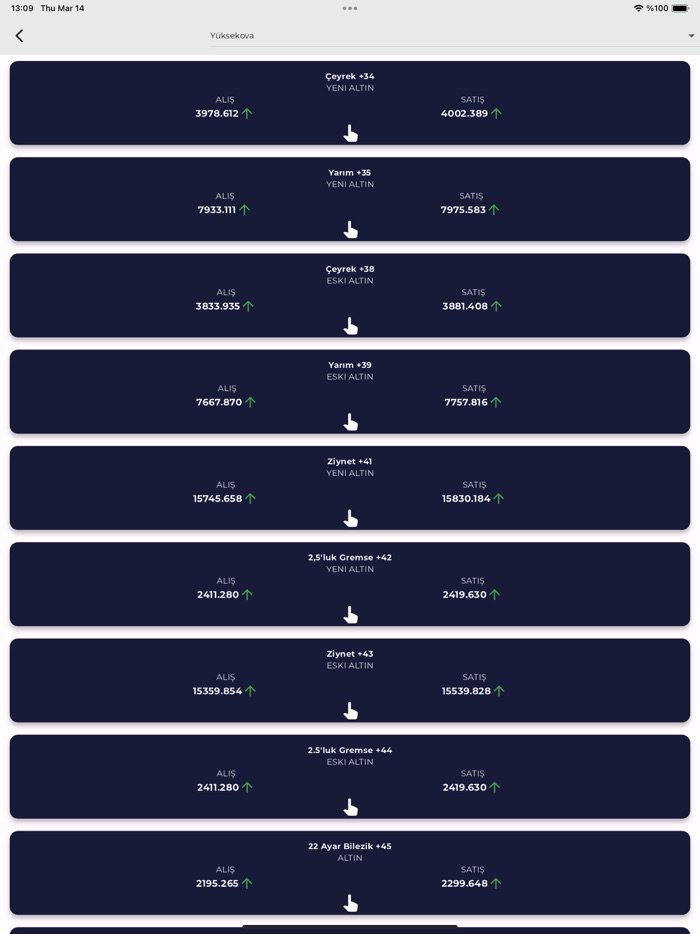Tap the hand pointer icon on Ziynet +43 card
Image resolution: width=700 pixels, height=934 pixels.
[x=350, y=710]
